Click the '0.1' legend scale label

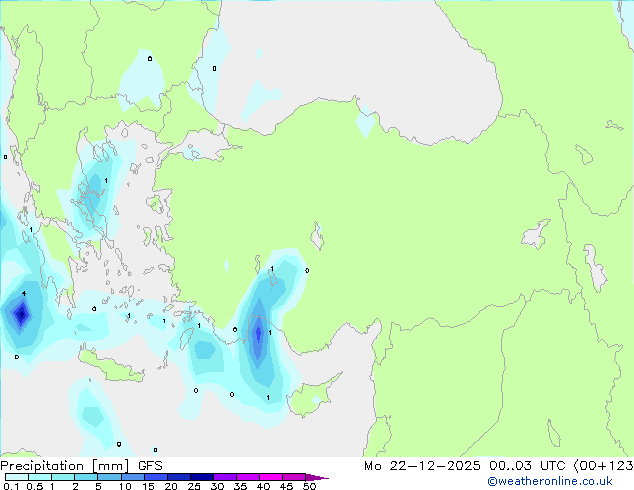pos(11,486)
